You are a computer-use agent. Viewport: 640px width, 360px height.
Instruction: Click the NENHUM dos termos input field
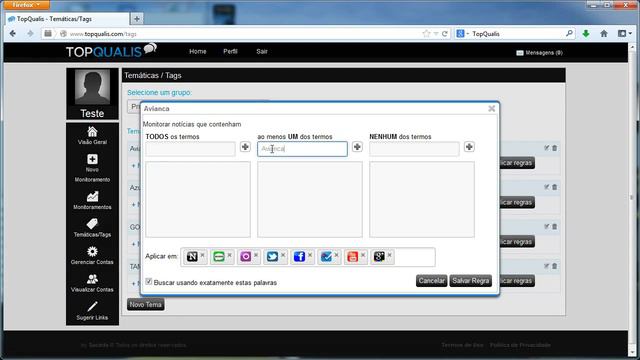(x=414, y=149)
